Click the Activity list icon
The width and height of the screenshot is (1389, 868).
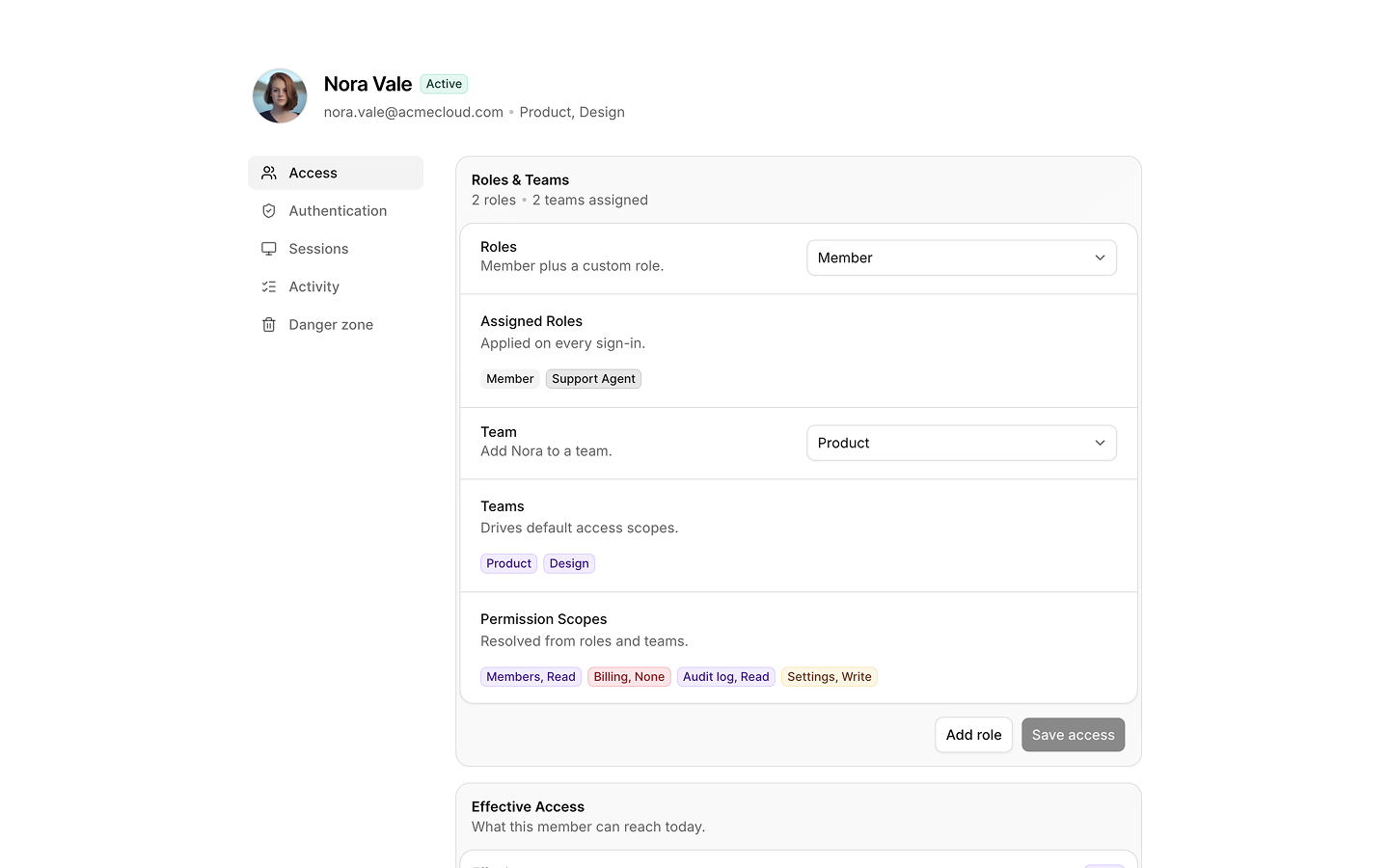(269, 286)
